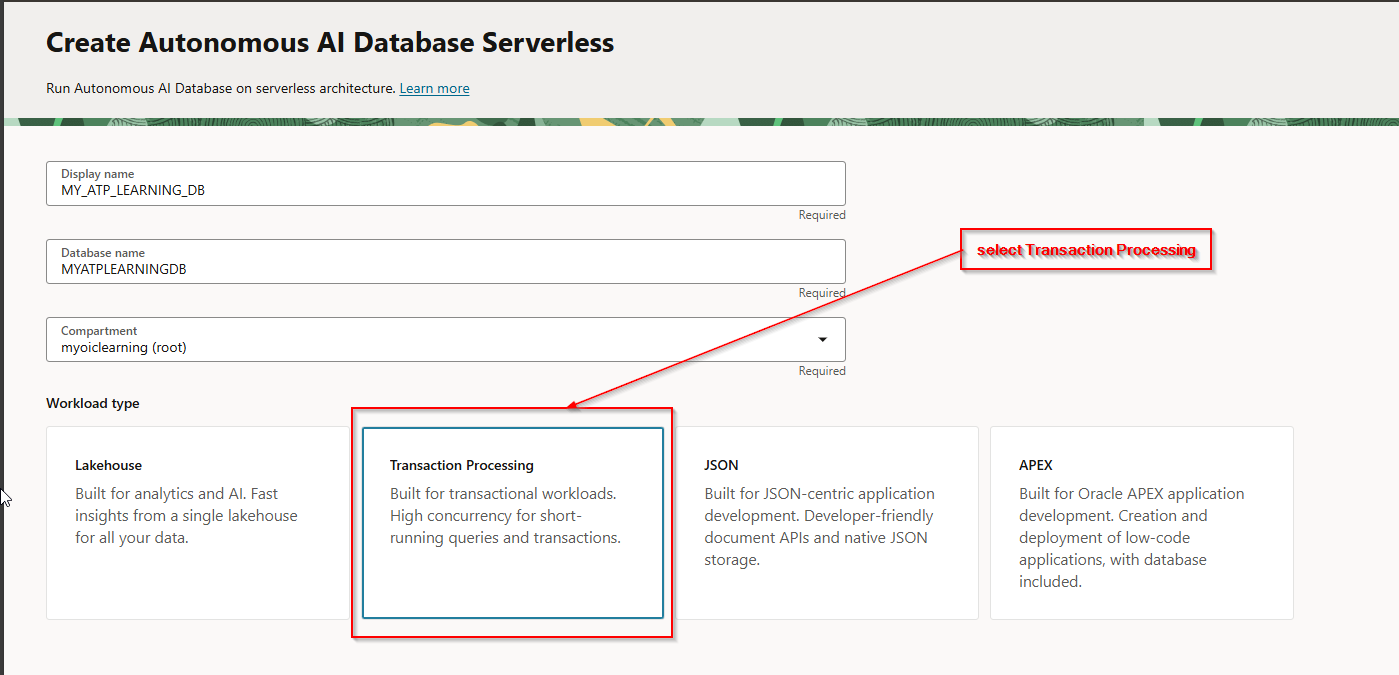Click the Lakehouse card description text
Screen dimensions: 1399x675
186,516
